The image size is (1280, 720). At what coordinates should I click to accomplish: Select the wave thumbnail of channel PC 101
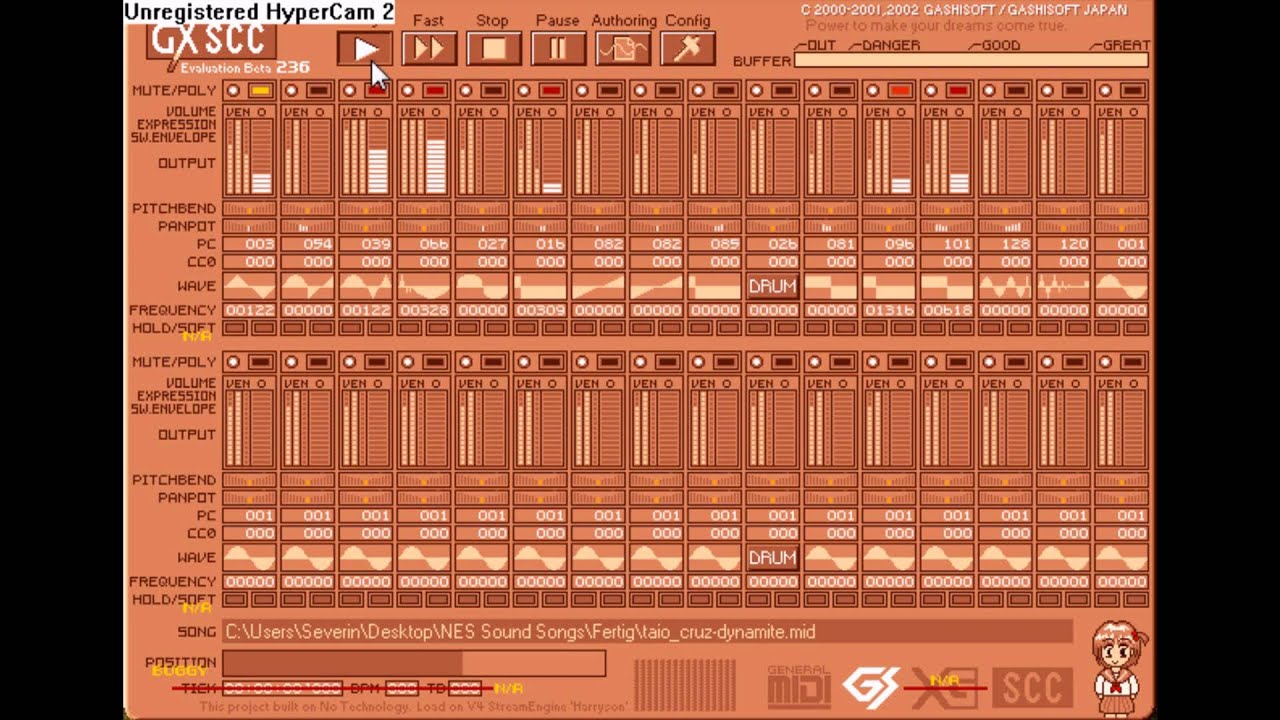(x=946, y=286)
